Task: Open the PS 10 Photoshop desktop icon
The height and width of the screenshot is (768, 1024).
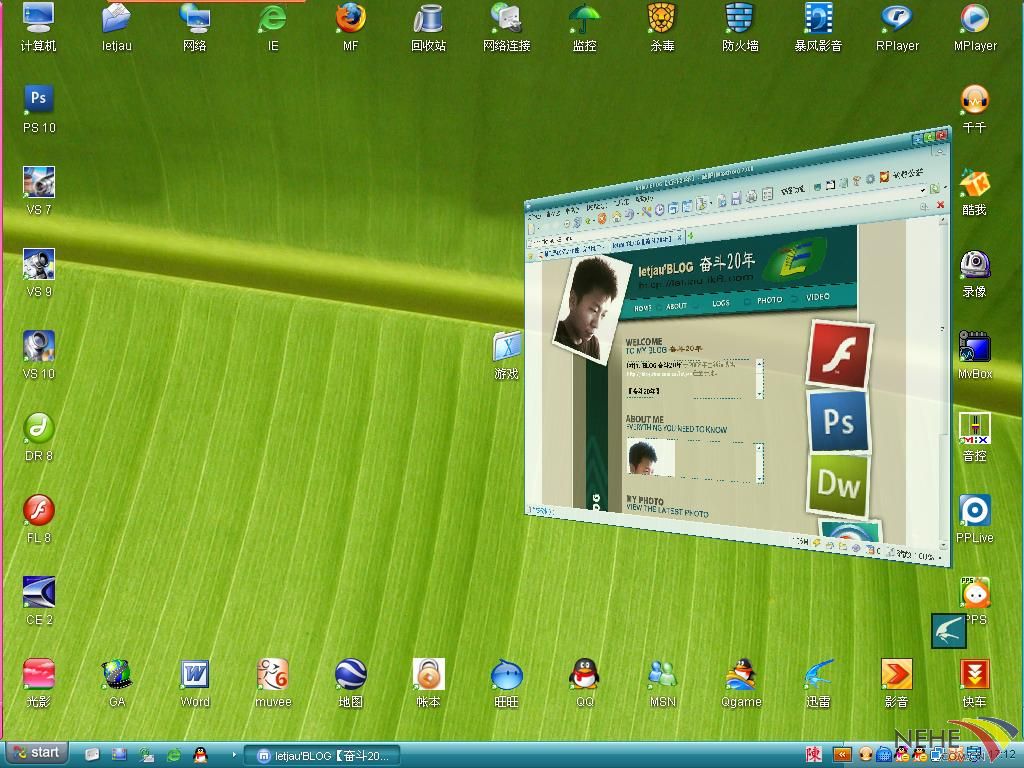Action: (38, 100)
